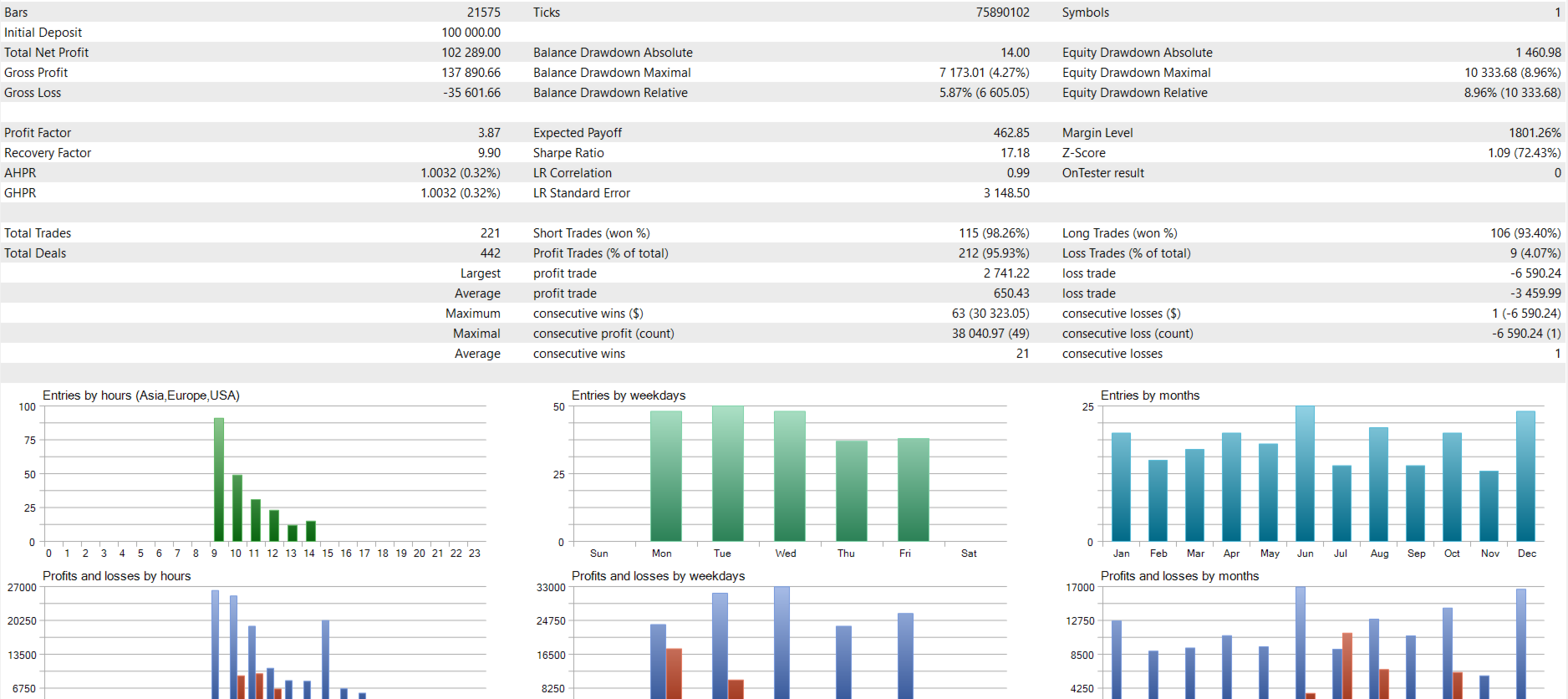
Task: Select Short Trades value 115 (98.26%)
Action: [x=994, y=233]
